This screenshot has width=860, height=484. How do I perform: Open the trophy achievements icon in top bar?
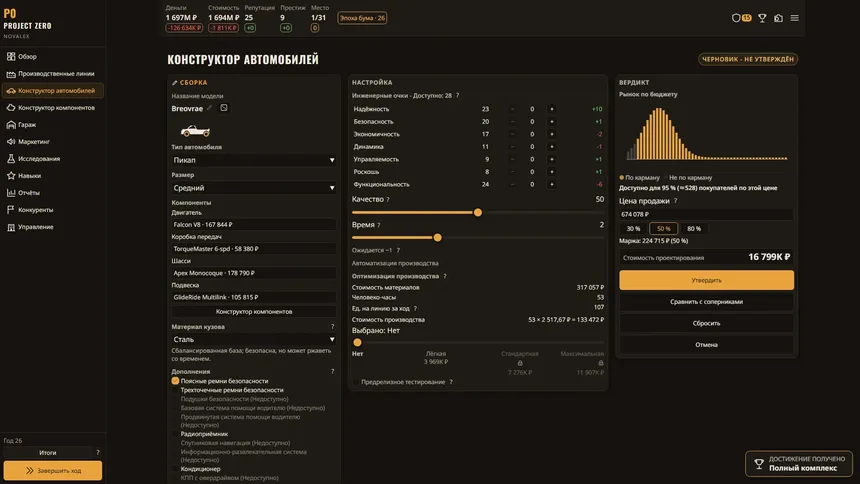pyautogui.click(x=762, y=18)
